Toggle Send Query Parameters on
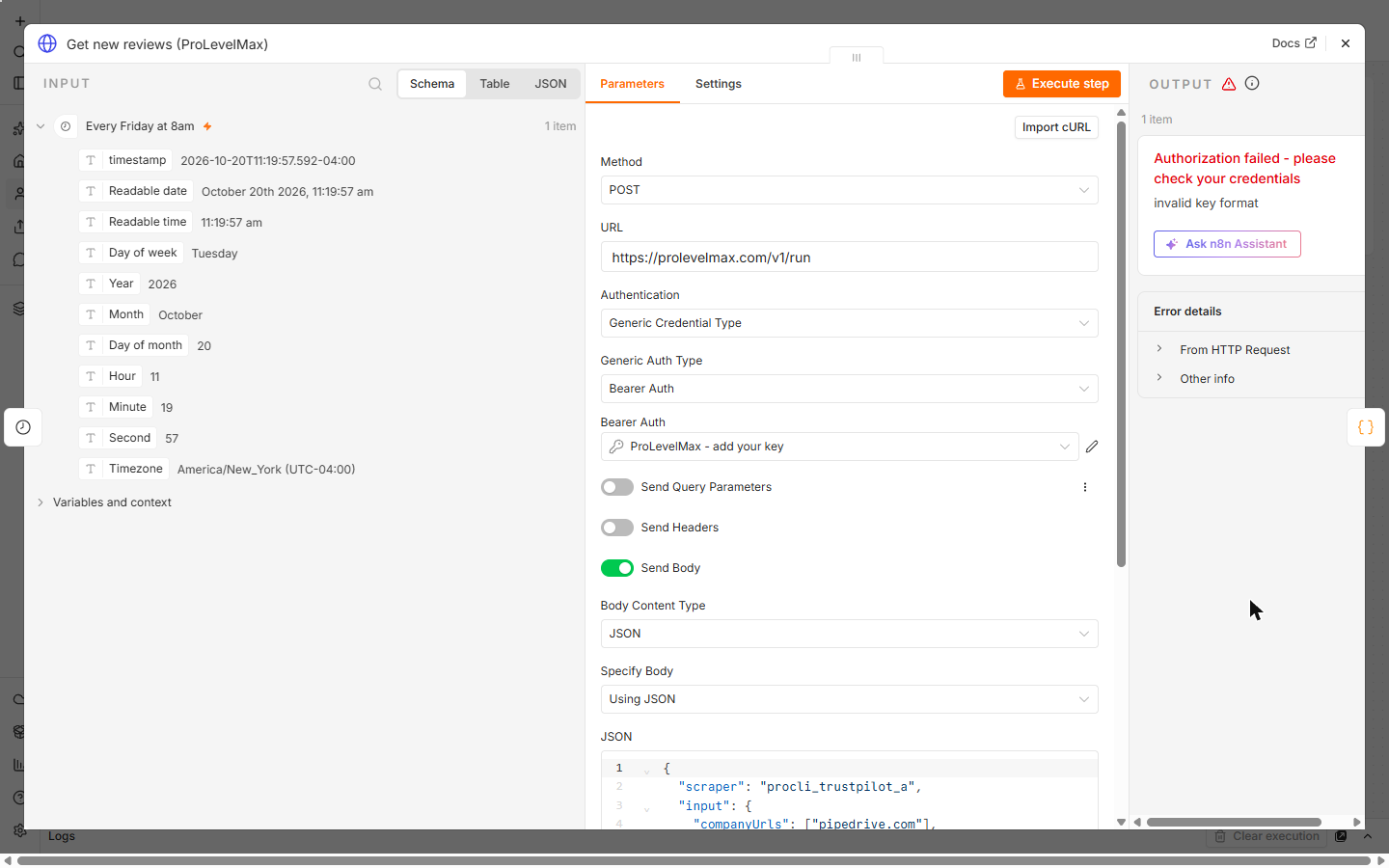 click(x=617, y=487)
